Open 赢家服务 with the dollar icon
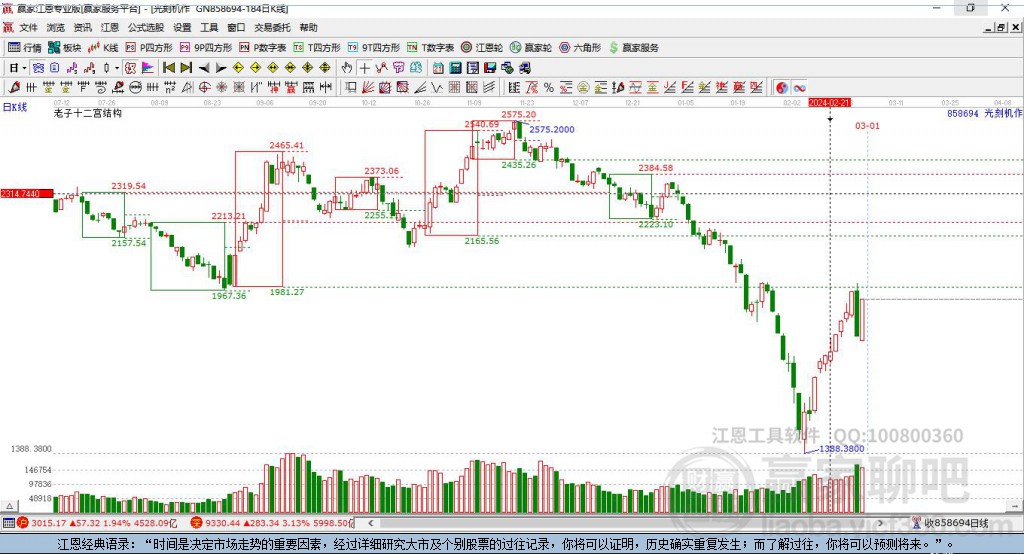Image resolution: width=1024 pixels, height=554 pixels. tap(633, 48)
